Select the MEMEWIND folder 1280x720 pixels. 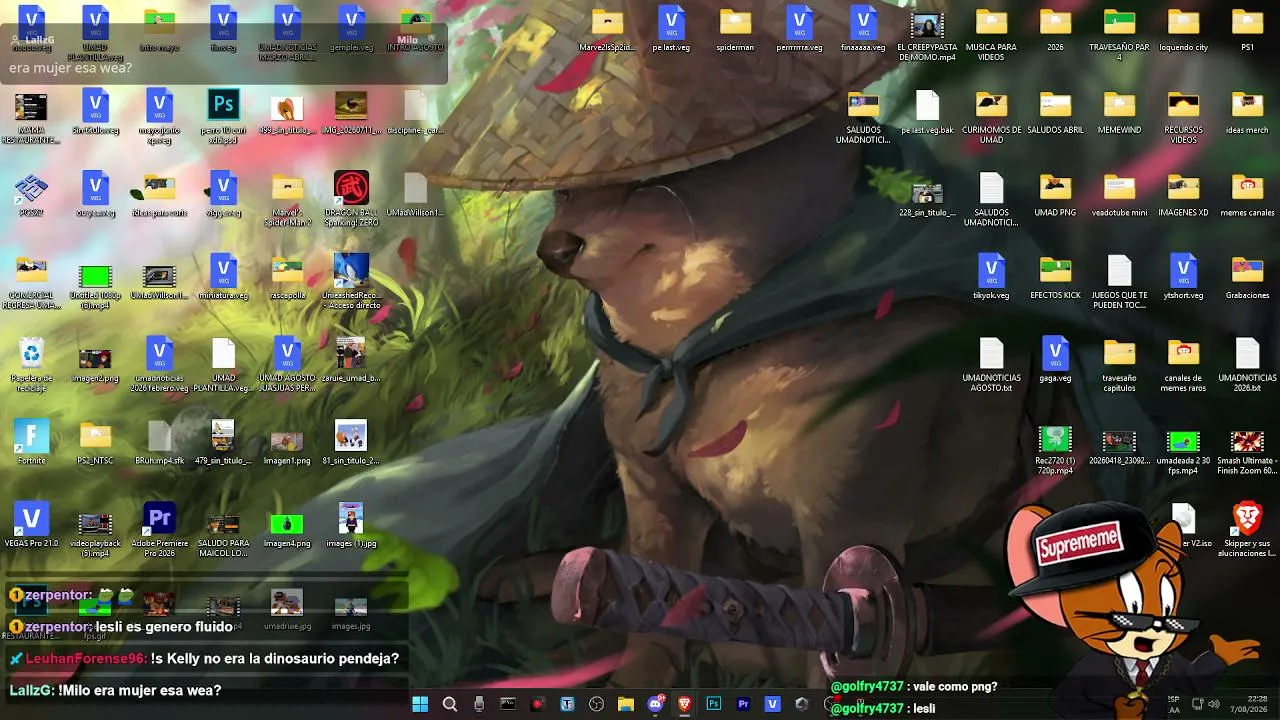(x=1119, y=111)
